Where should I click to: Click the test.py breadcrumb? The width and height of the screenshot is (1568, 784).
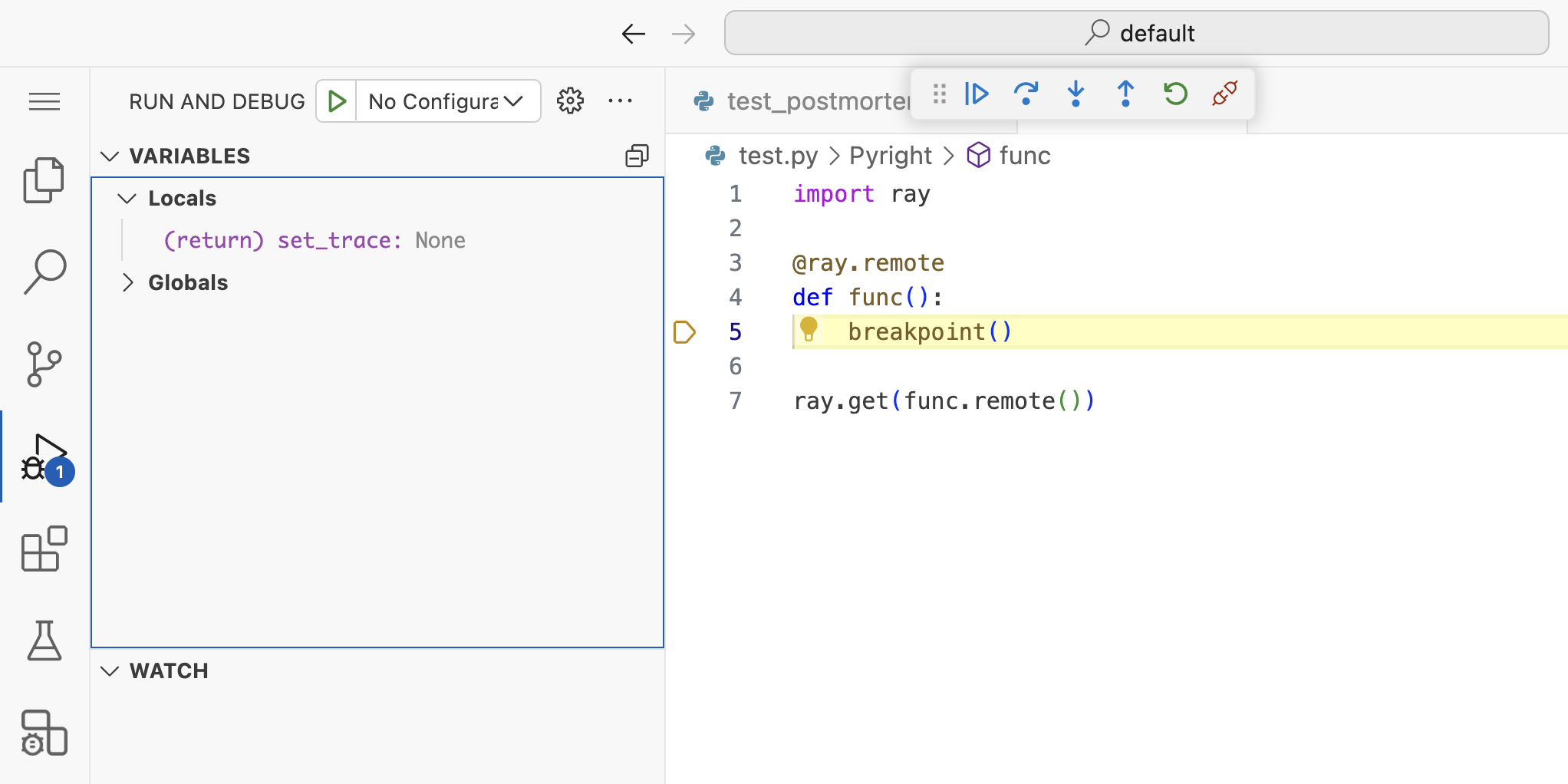pyautogui.click(x=778, y=156)
